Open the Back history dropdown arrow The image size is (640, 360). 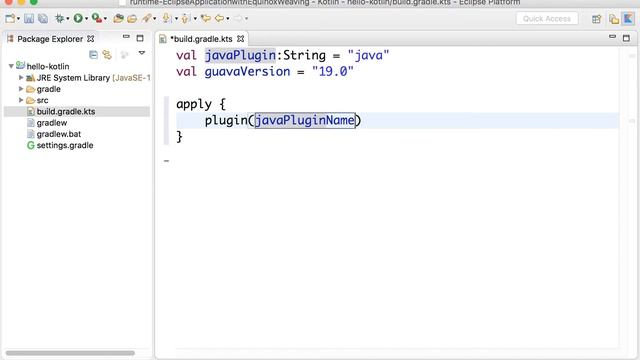click(x=228, y=19)
